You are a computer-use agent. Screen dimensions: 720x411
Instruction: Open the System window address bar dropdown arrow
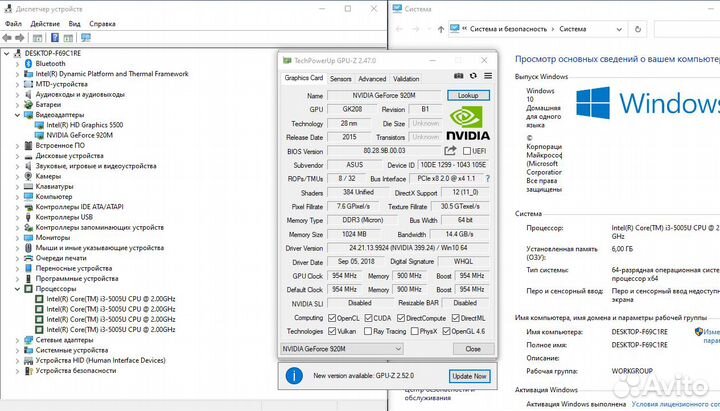(x=619, y=29)
